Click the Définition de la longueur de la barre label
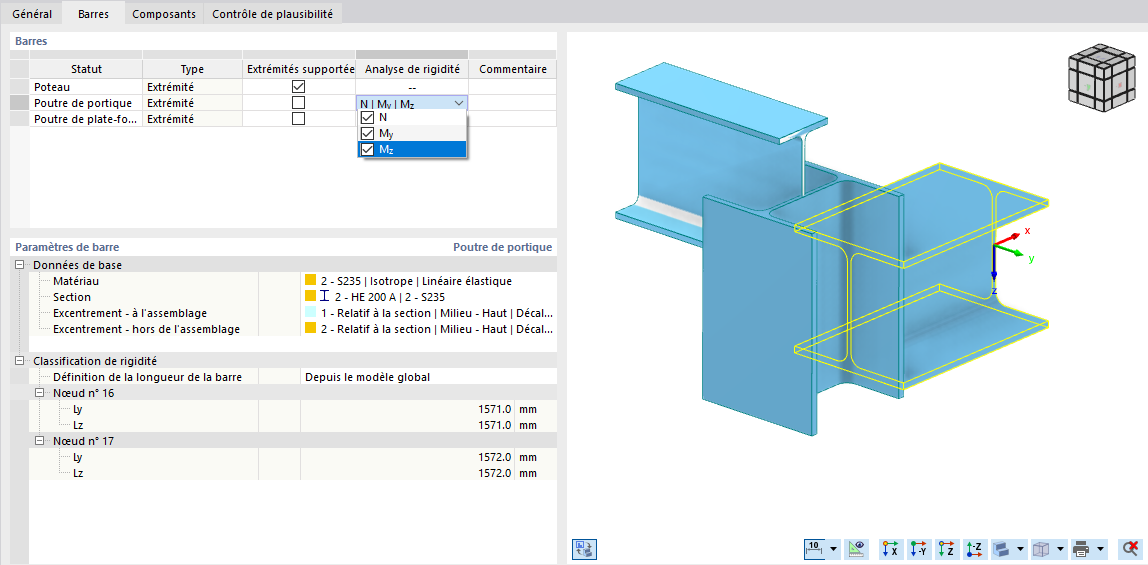This screenshot has width=1148, height=565. click(x=147, y=377)
